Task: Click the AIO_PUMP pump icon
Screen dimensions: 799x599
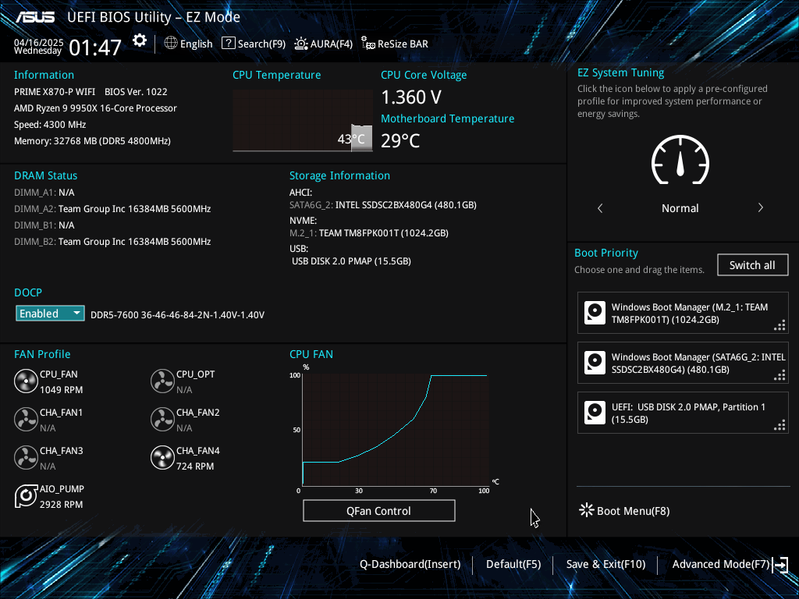Action: coord(25,496)
